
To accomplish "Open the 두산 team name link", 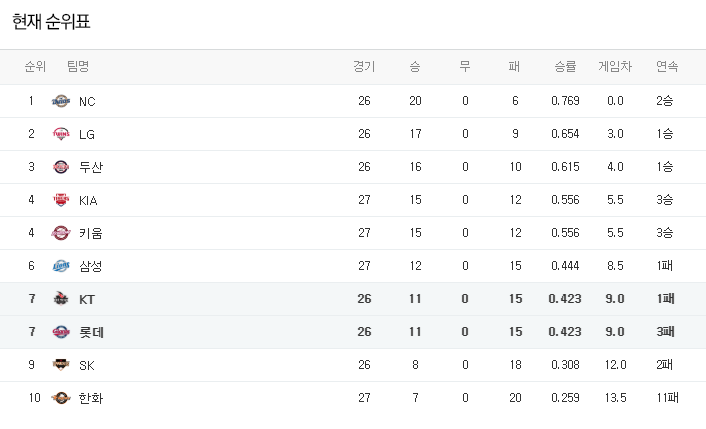I will 90,167.
